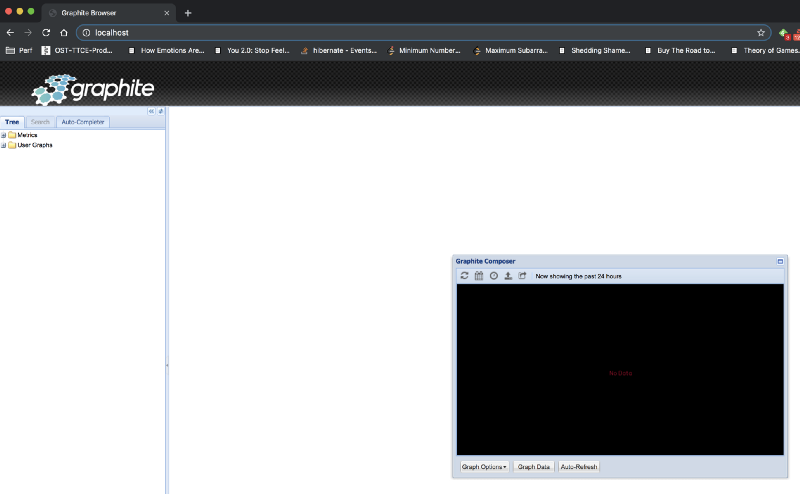The image size is (800, 494).
Task: Open the Graph Options dropdown
Action: (484, 467)
